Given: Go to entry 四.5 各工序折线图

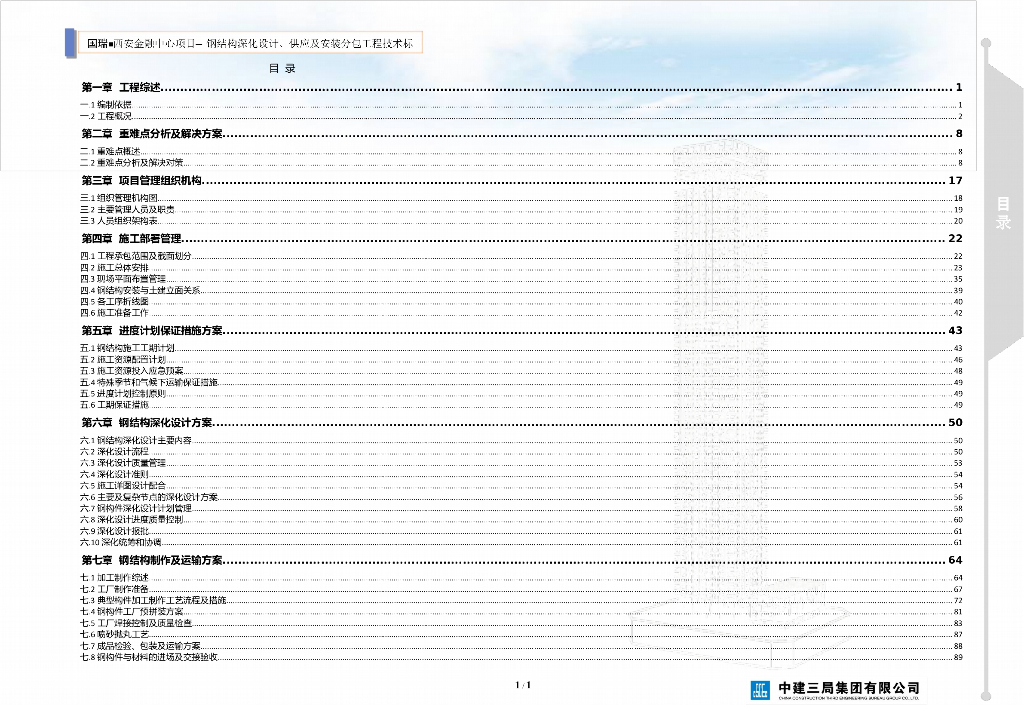Looking at the screenshot, I should point(521,302).
